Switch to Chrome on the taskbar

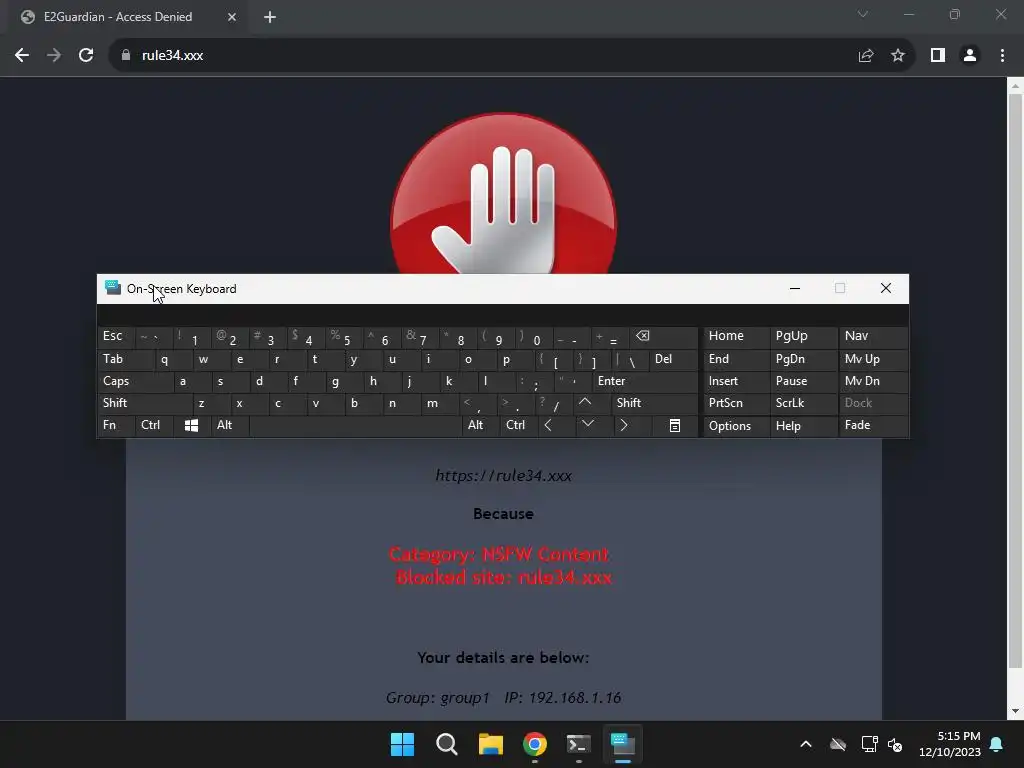(x=535, y=744)
